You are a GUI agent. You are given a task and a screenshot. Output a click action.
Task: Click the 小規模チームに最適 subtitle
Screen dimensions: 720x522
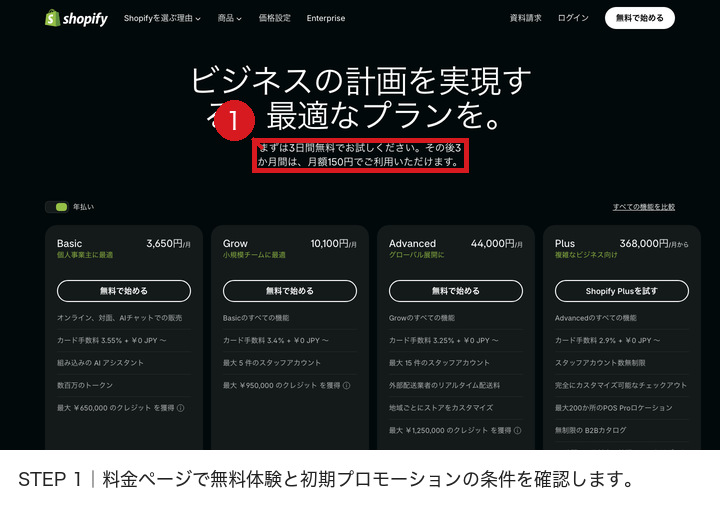click(254, 255)
